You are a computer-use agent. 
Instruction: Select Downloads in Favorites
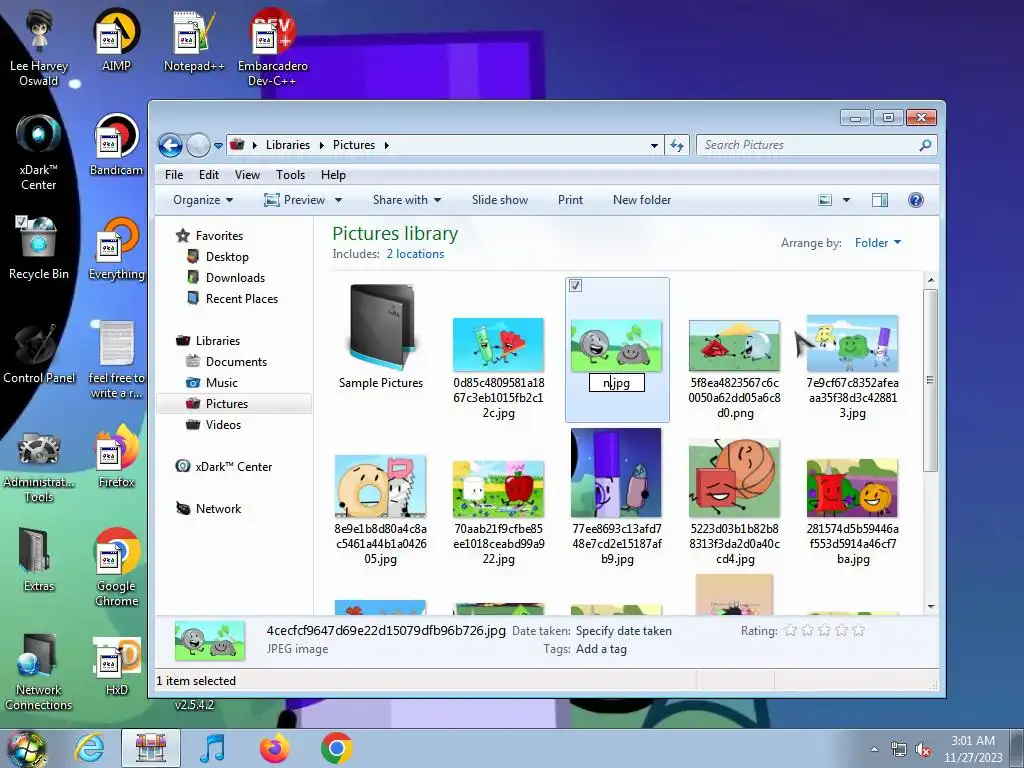(234, 278)
